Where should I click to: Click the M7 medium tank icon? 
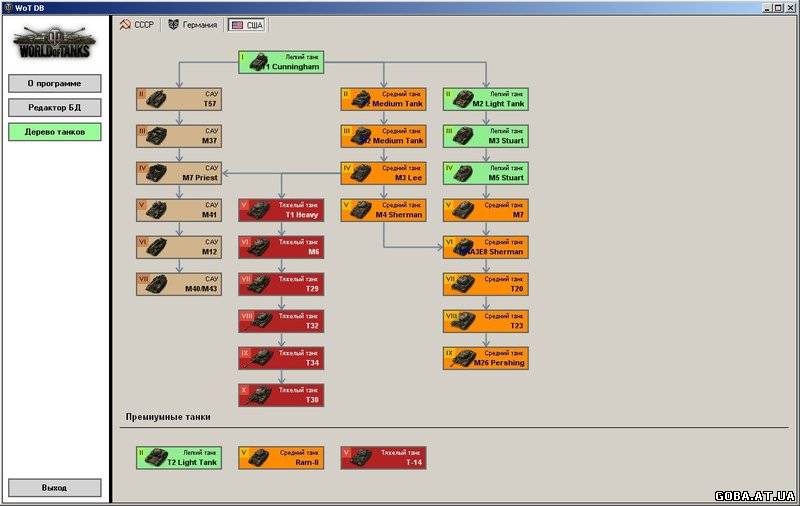[463, 210]
